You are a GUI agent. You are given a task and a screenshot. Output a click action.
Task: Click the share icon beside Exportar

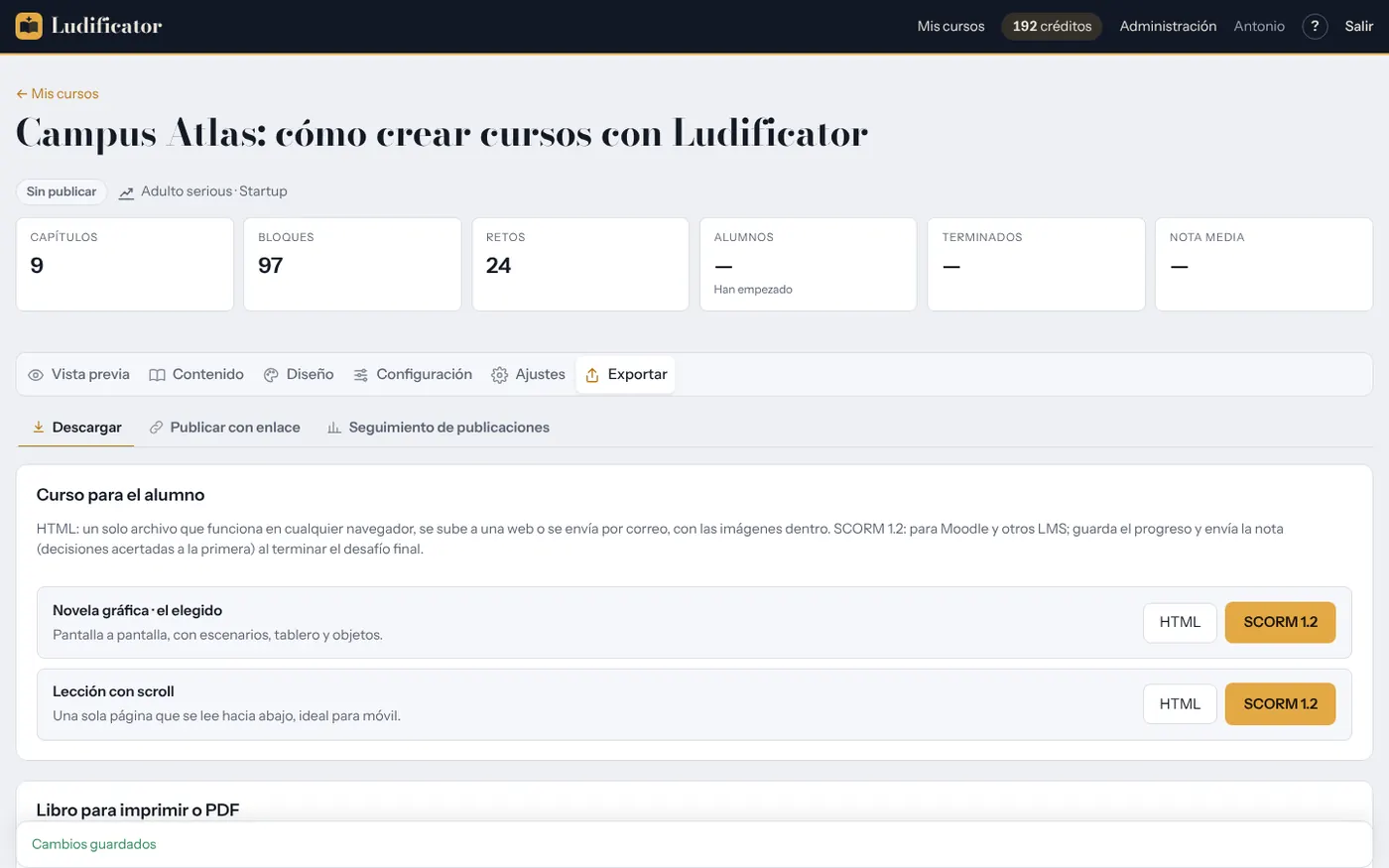592,375
